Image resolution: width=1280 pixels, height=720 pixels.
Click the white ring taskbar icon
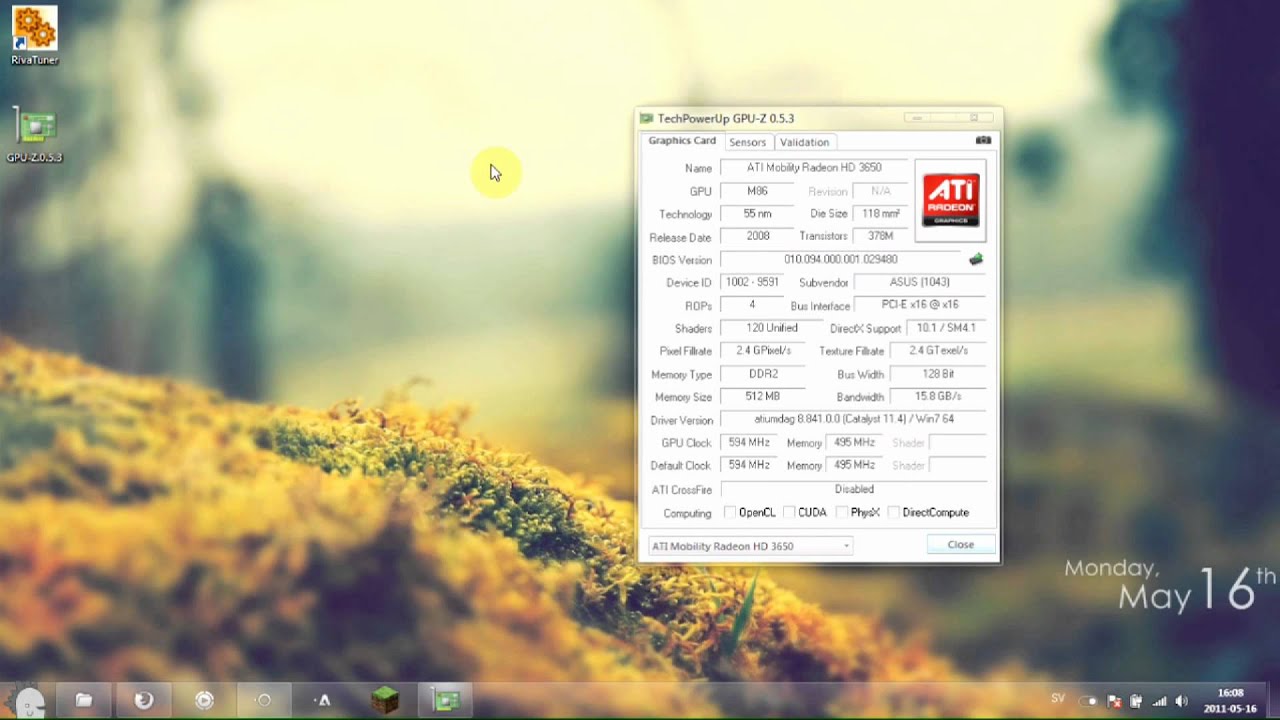(264, 701)
